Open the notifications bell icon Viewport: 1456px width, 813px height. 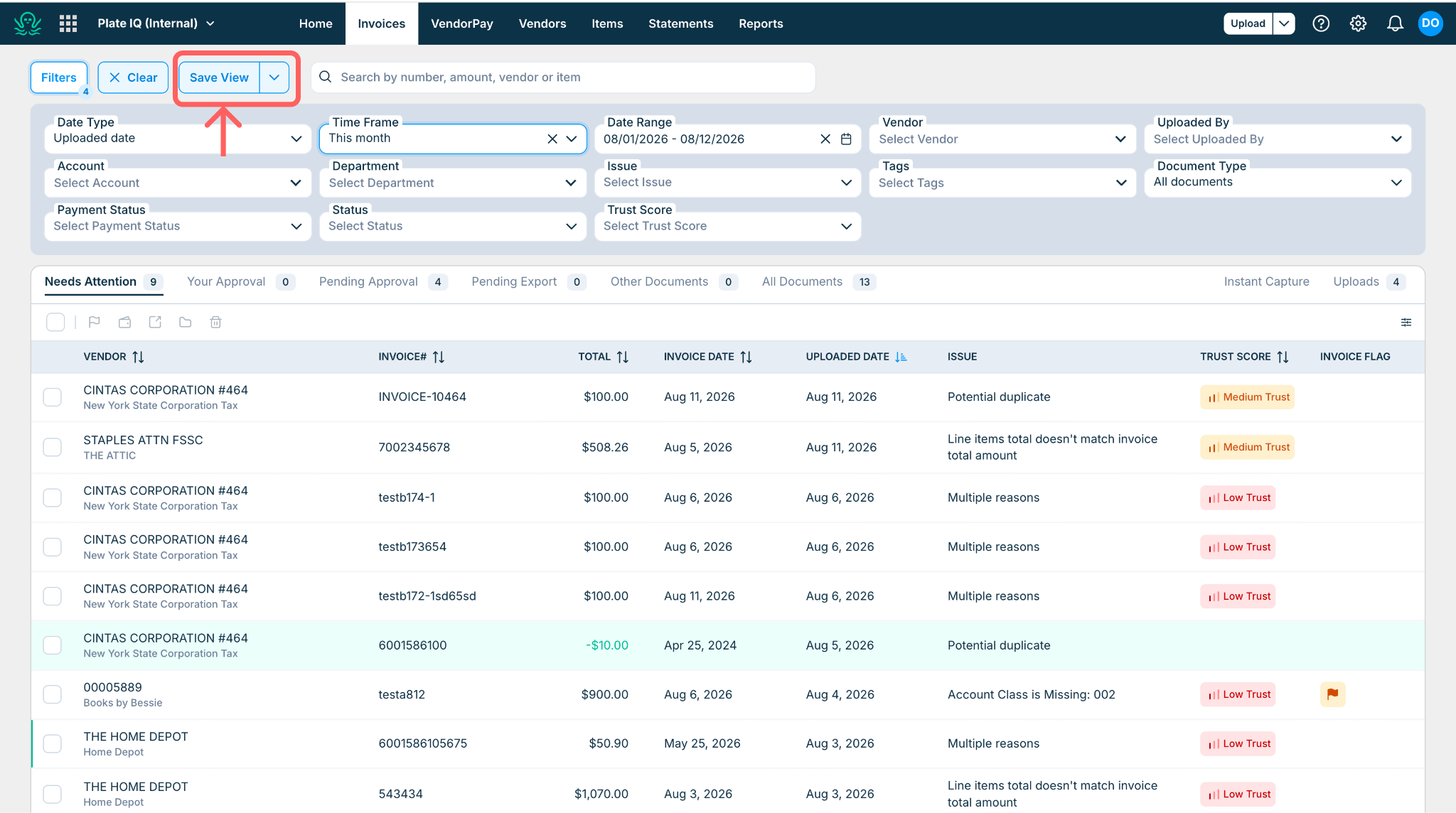click(1395, 23)
